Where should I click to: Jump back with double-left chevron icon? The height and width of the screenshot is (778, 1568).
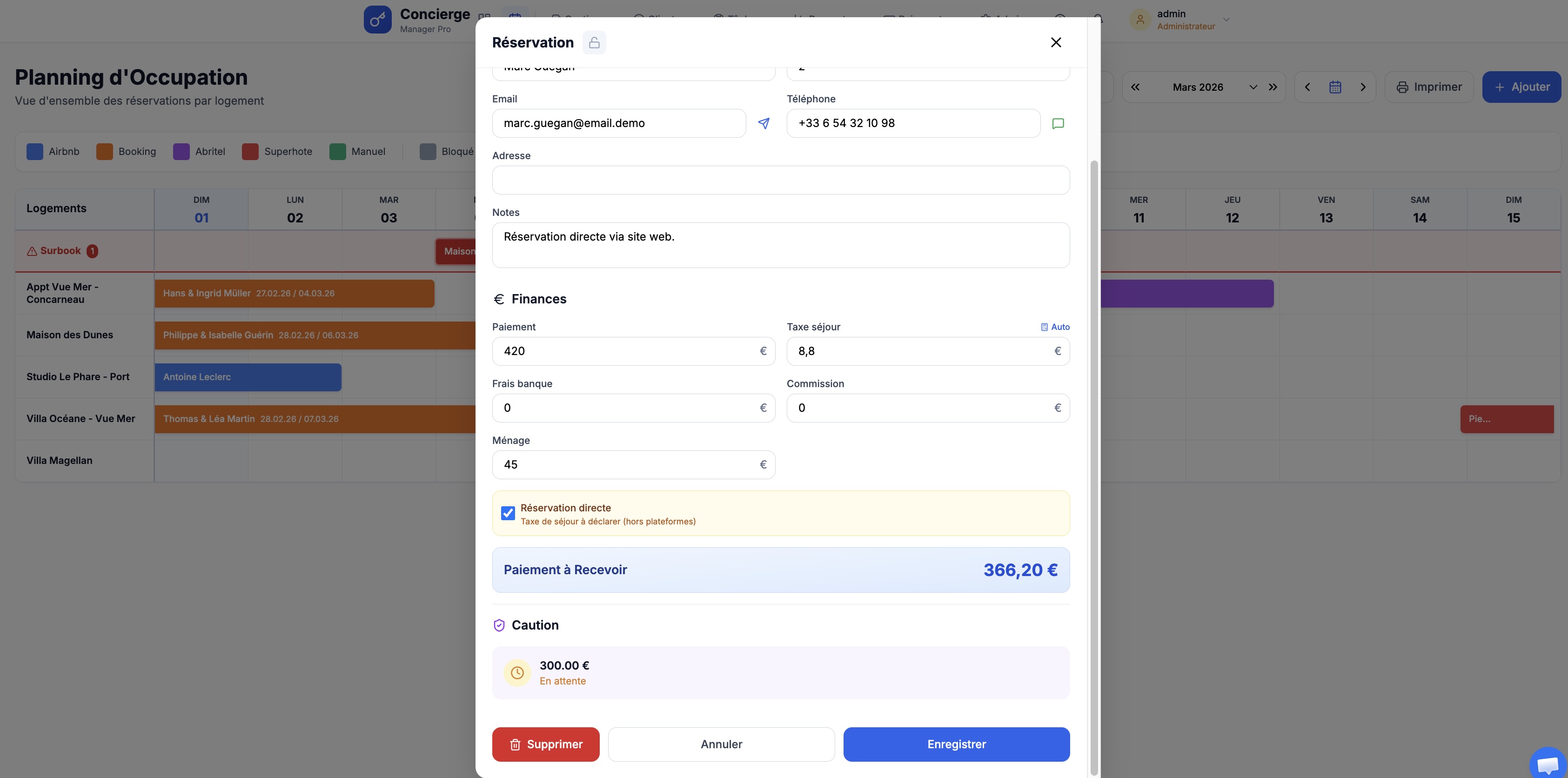click(x=1135, y=87)
